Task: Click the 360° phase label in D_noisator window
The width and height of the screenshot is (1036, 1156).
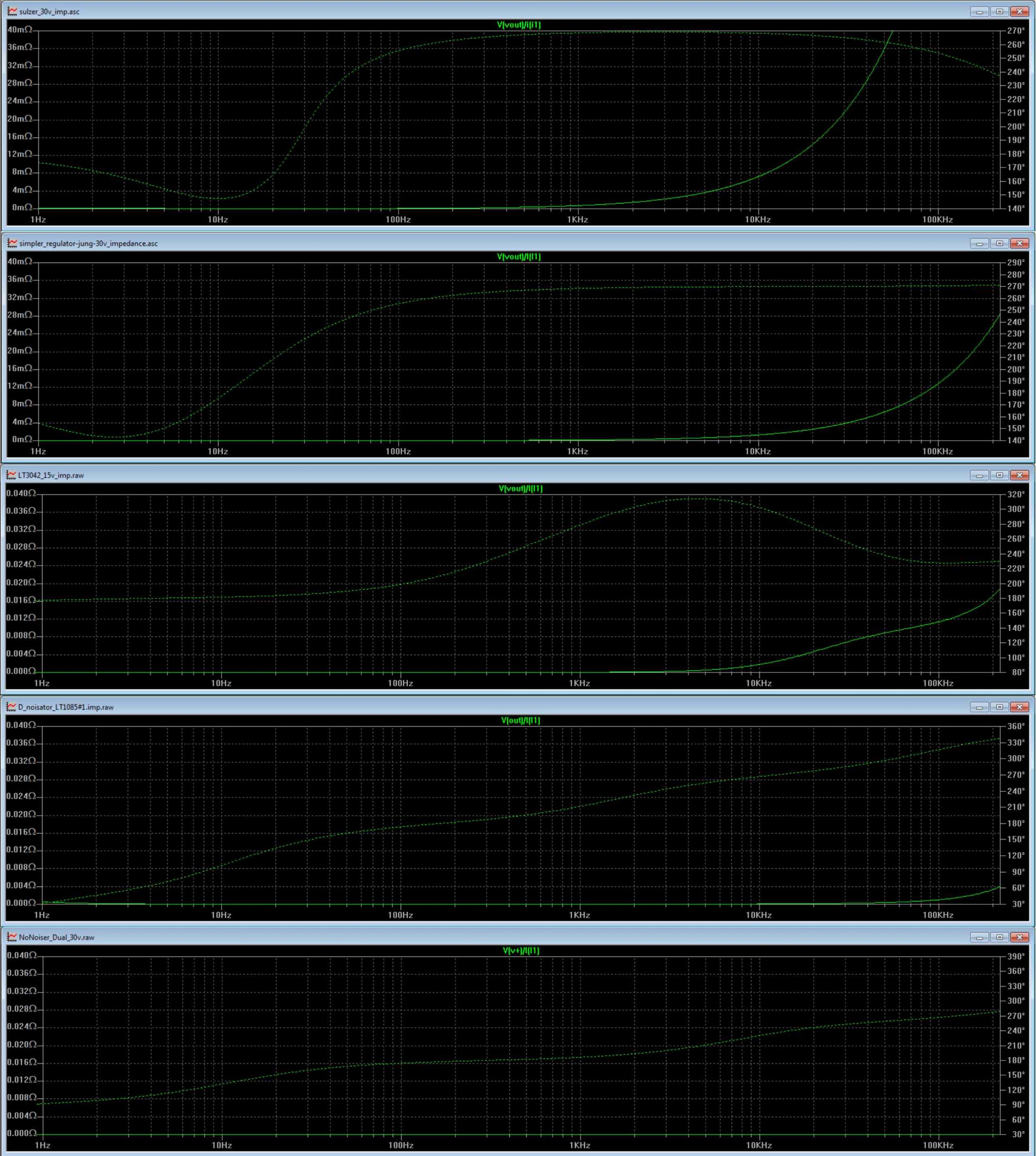Action: pyautogui.click(x=1016, y=726)
